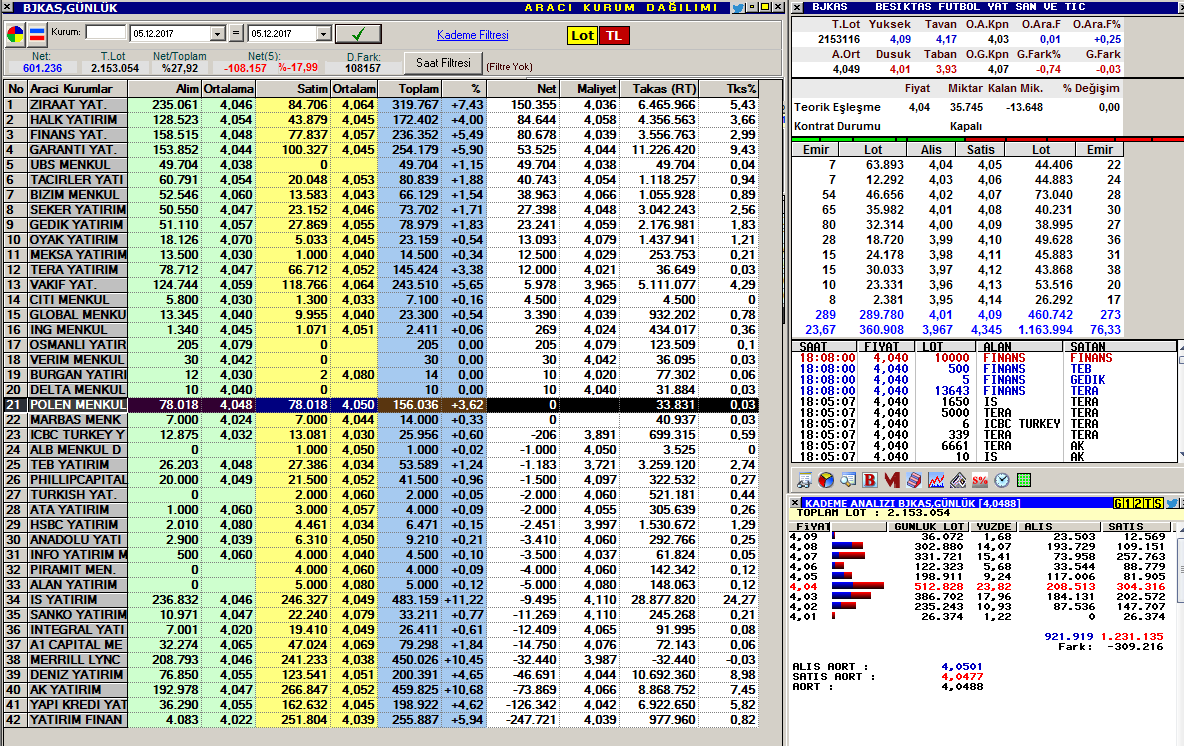Screen dimensions: 1184x746
Task: Select the highlighted POLEN MENKUL row
Action: 381,405
